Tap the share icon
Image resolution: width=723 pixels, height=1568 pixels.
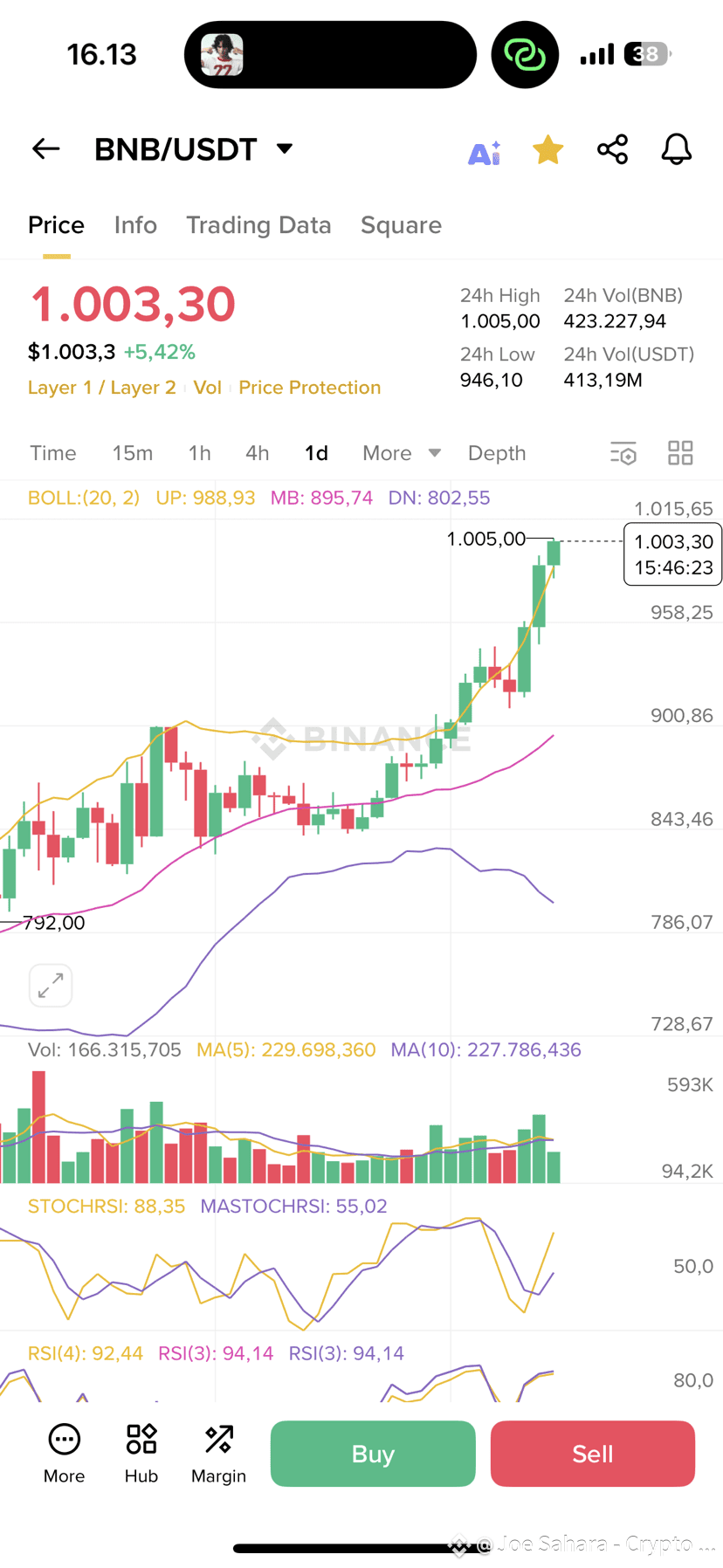612,149
